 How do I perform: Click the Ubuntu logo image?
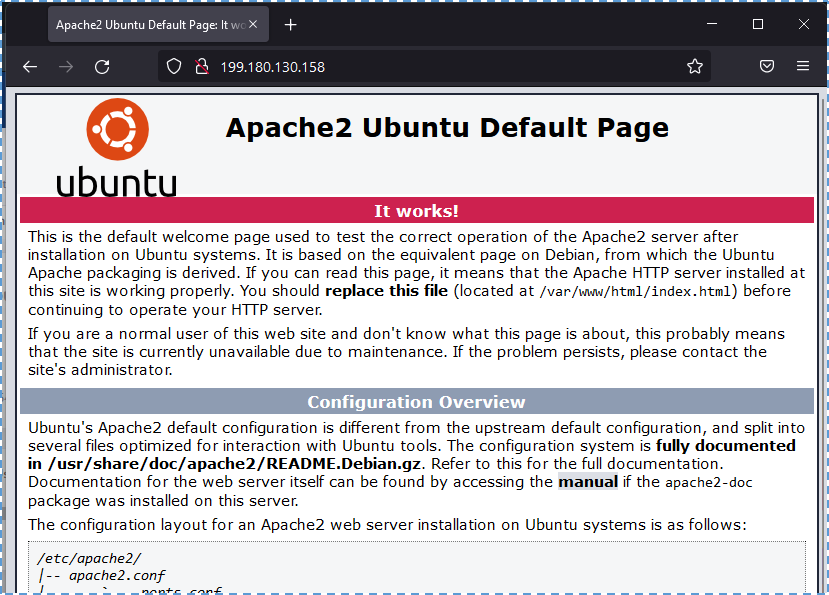click(x=117, y=147)
